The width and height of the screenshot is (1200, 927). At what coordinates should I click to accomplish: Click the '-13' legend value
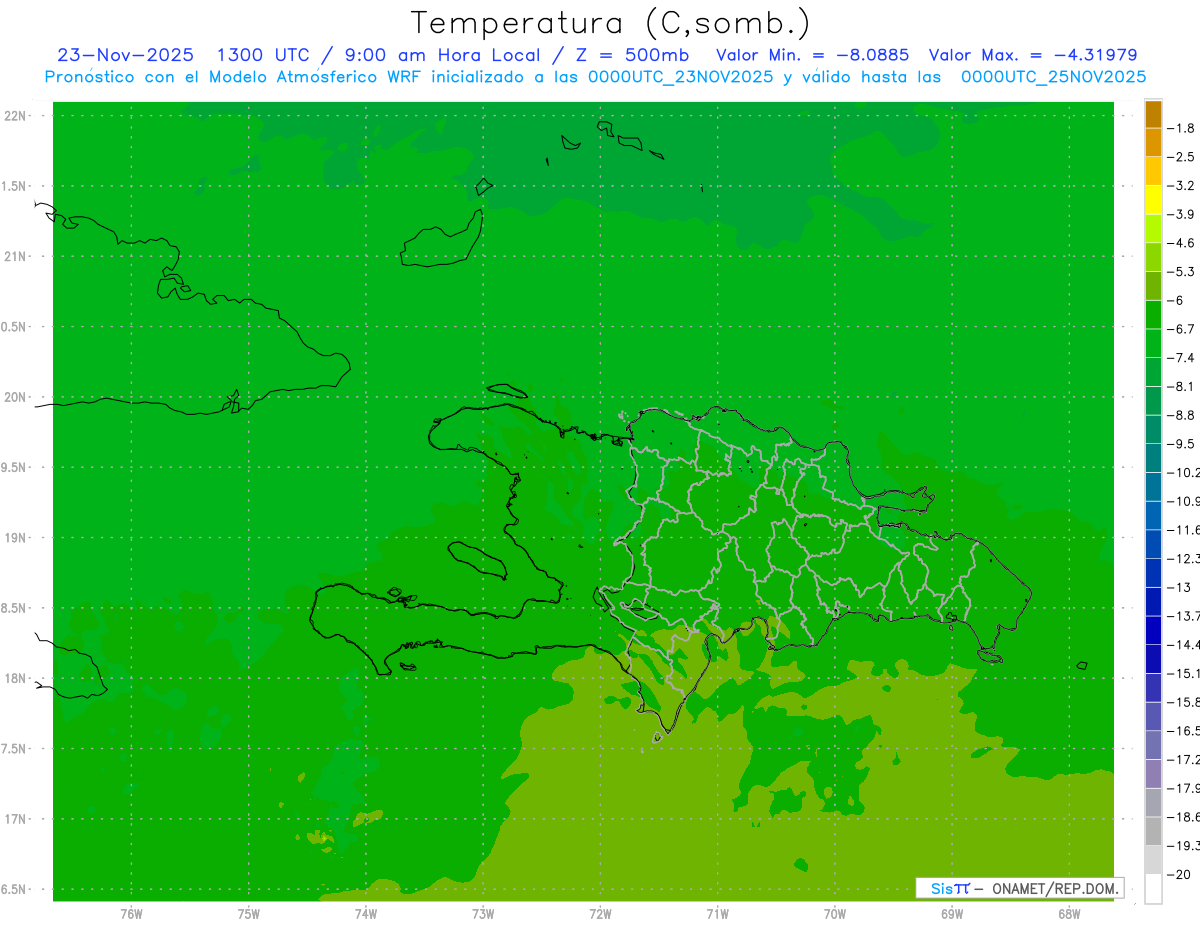coord(1181,587)
